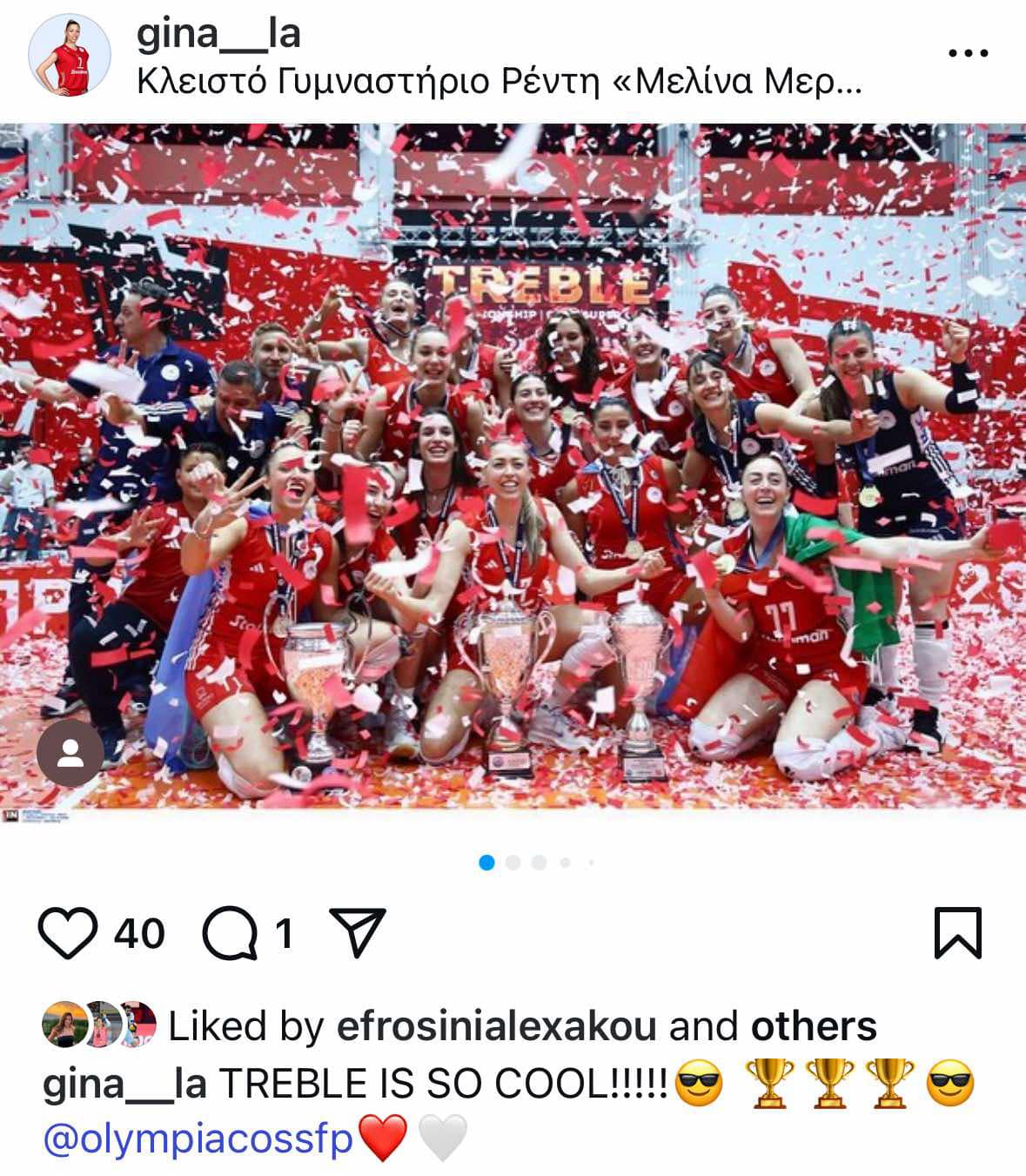Screen dimensions: 1026x1176
Task: View likes count 40
Action: coord(139,934)
